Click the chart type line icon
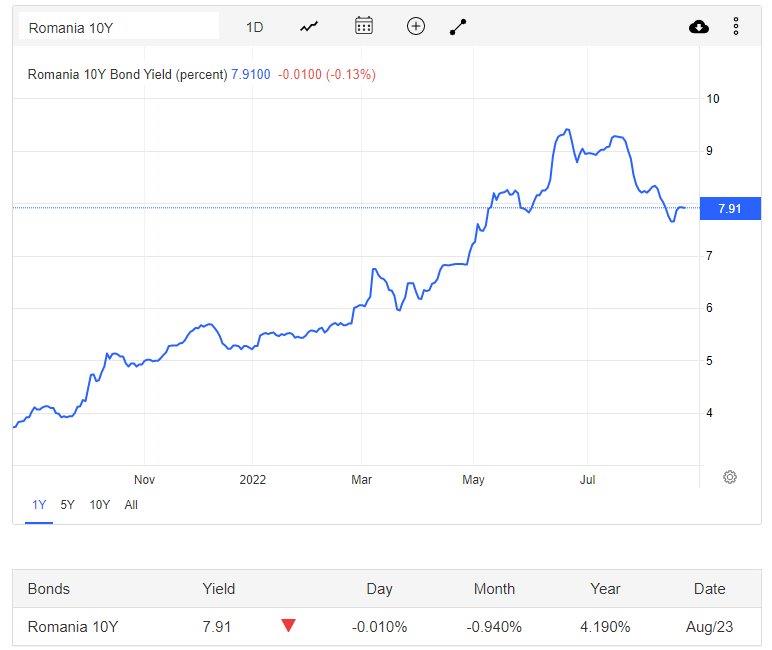This screenshot has height=650, width=772. coord(309,27)
